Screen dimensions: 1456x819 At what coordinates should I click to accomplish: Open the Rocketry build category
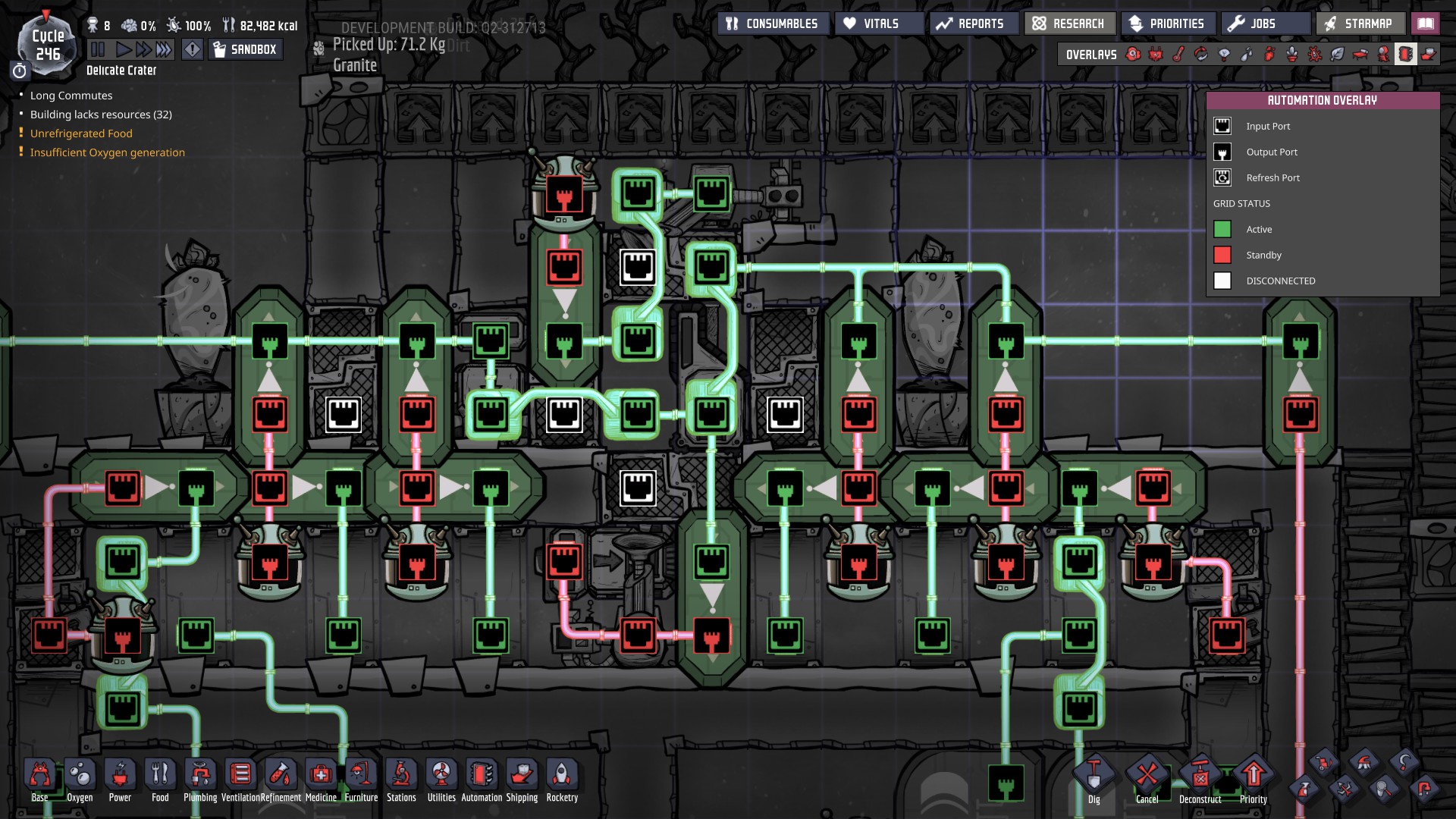562,780
